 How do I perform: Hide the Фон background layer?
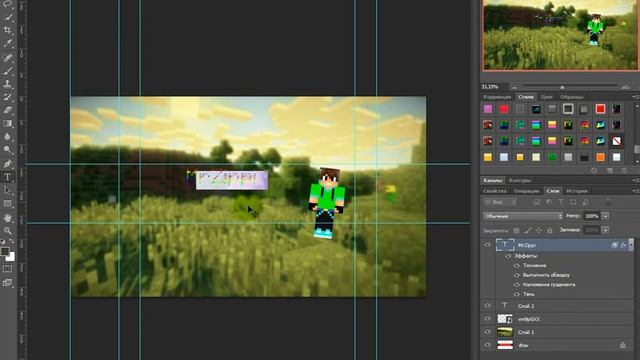487,345
